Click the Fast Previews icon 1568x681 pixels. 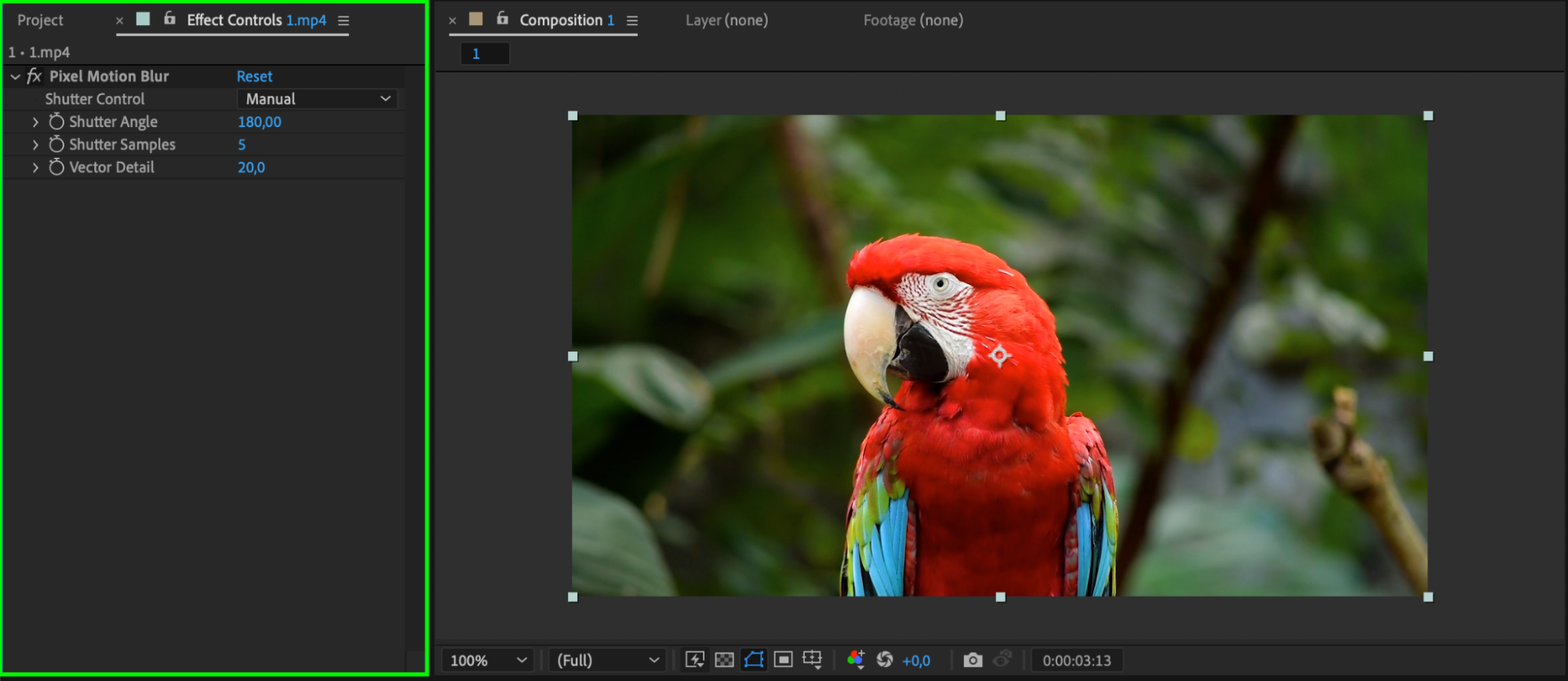pos(694,660)
